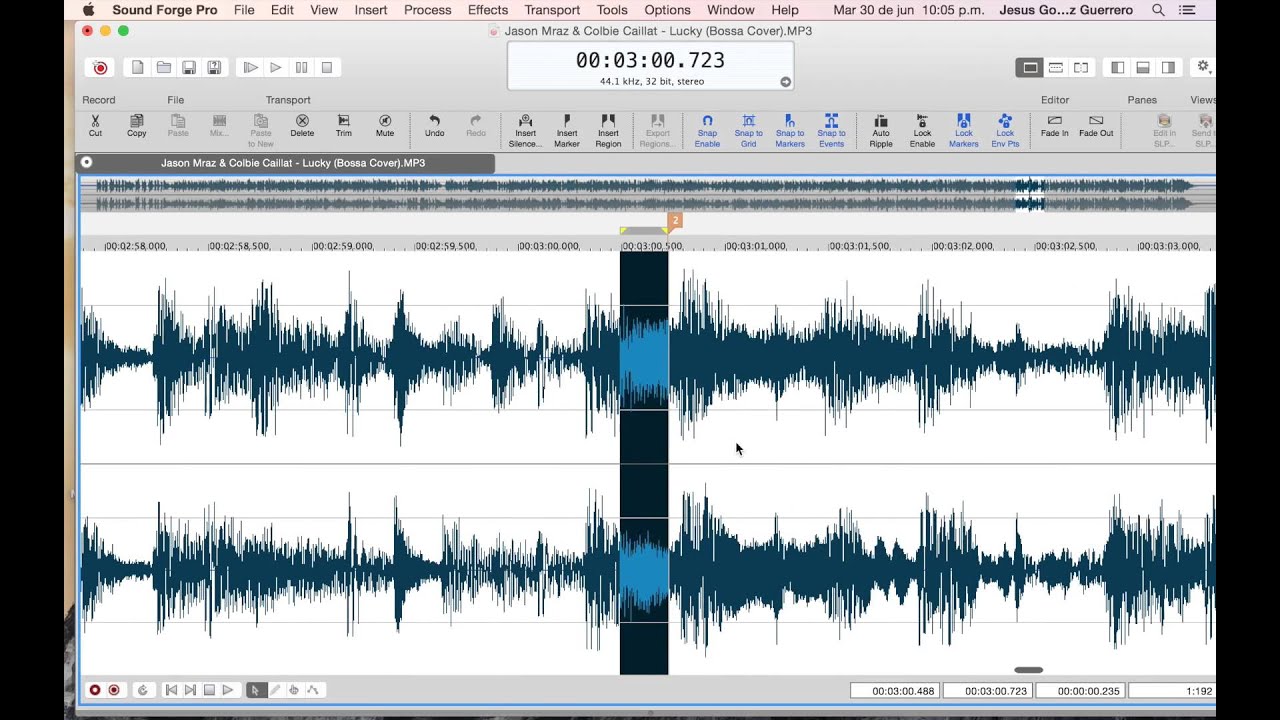The image size is (1280, 720).
Task: Select the Pencil tool
Action: (x=275, y=690)
